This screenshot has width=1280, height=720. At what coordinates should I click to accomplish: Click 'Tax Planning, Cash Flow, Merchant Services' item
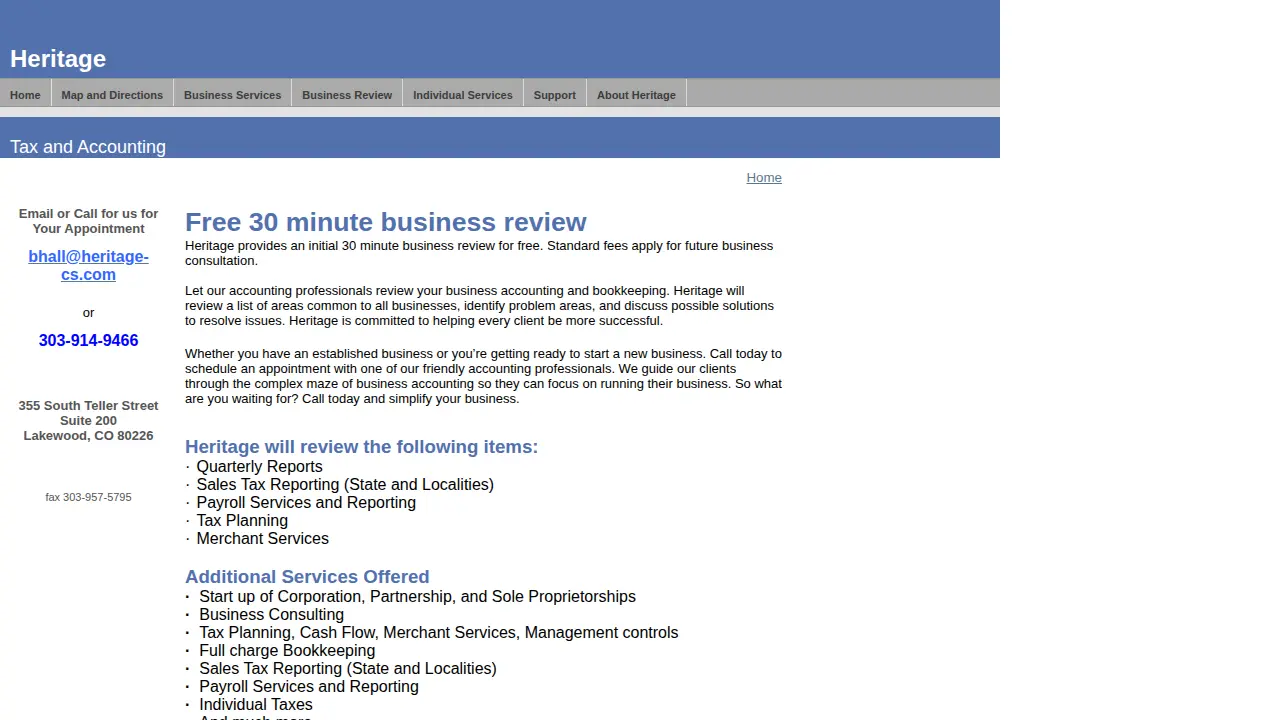coord(438,633)
